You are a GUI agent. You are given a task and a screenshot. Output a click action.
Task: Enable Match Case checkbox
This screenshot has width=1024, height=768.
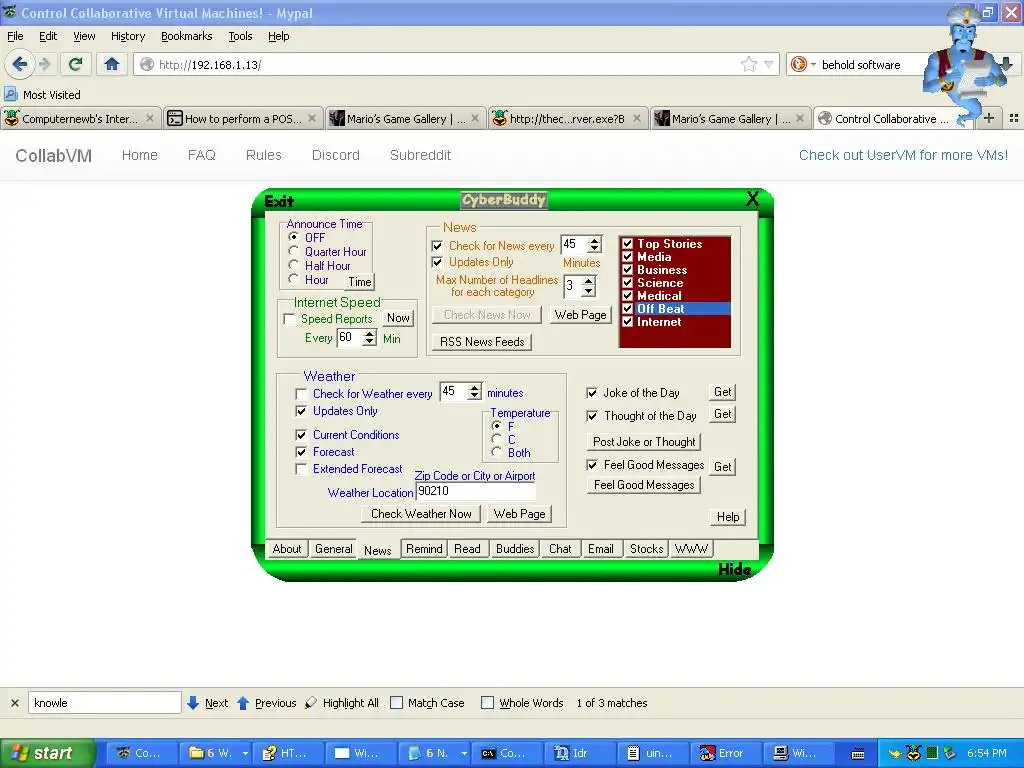(x=396, y=703)
